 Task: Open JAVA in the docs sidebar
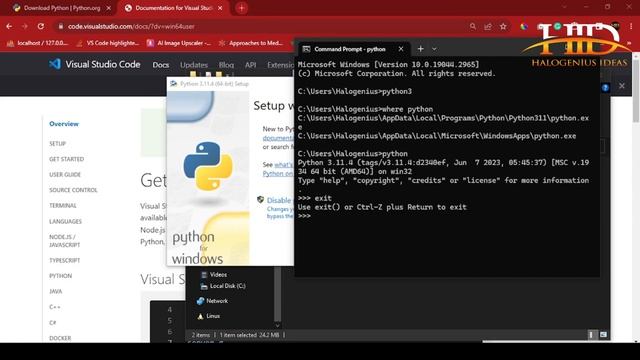coord(56,291)
